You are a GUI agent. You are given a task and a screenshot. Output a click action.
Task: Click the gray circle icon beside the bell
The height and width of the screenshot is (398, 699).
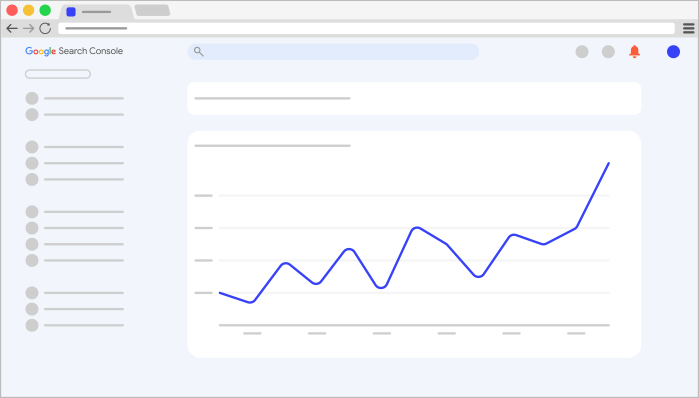(x=608, y=52)
